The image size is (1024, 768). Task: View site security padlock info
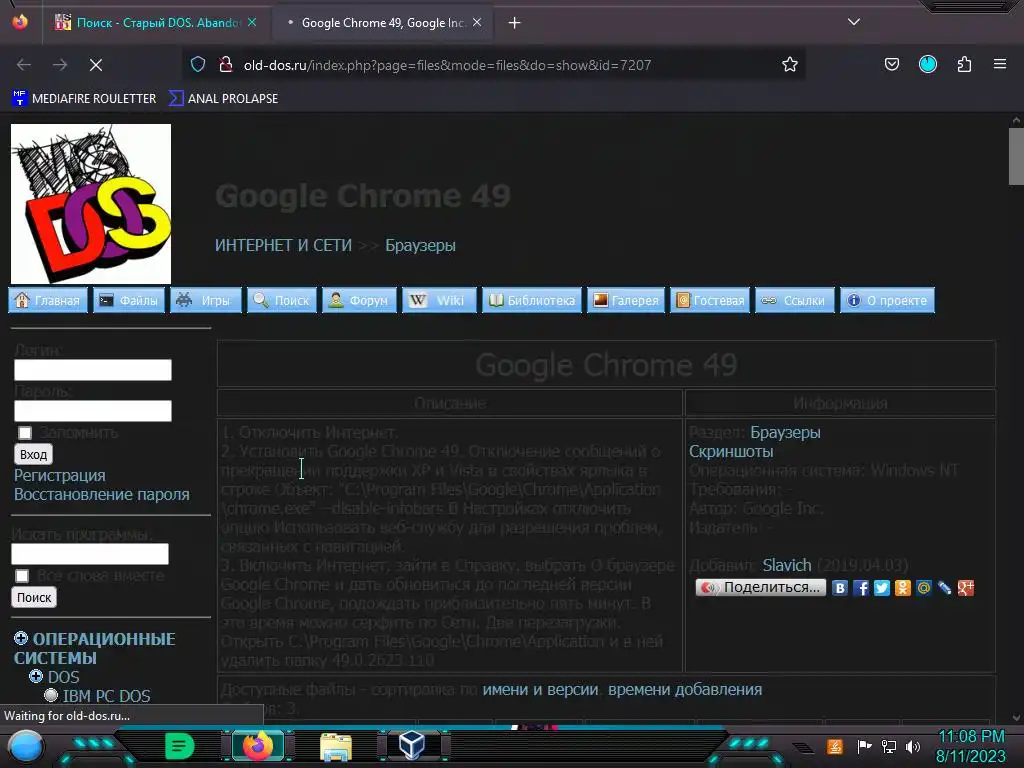coord(226,64)
